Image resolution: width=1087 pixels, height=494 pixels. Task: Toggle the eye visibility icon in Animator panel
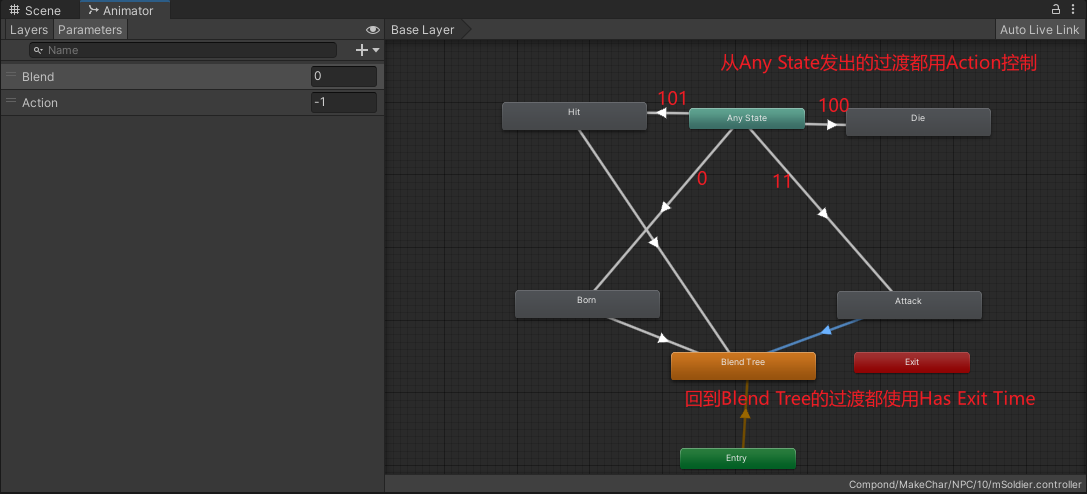tap(373, 30)
